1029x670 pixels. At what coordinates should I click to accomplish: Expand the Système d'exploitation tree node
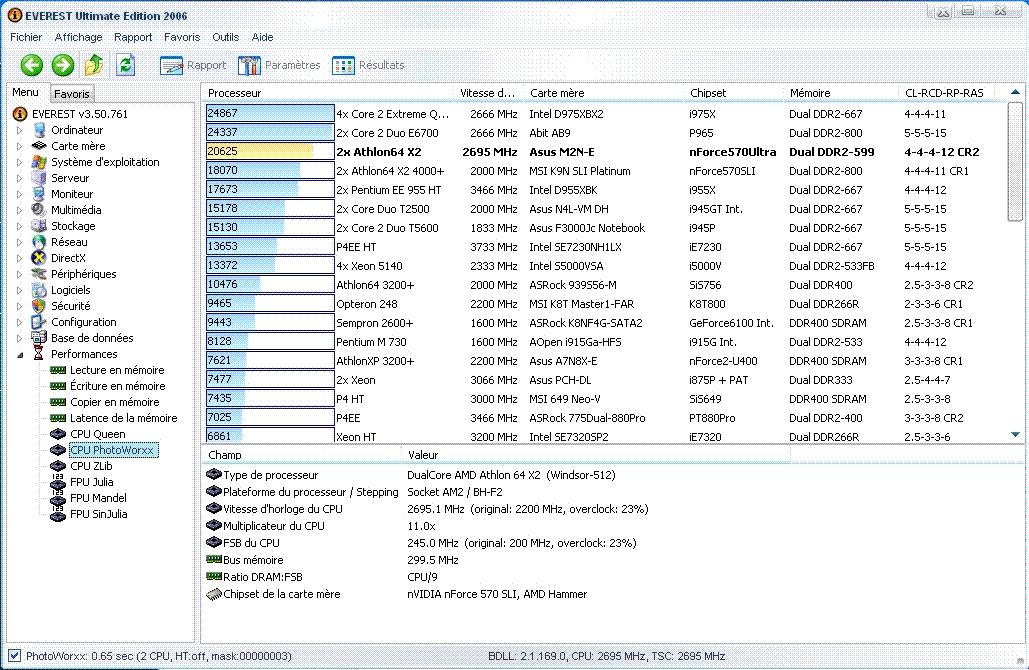[x=20, y=163]
